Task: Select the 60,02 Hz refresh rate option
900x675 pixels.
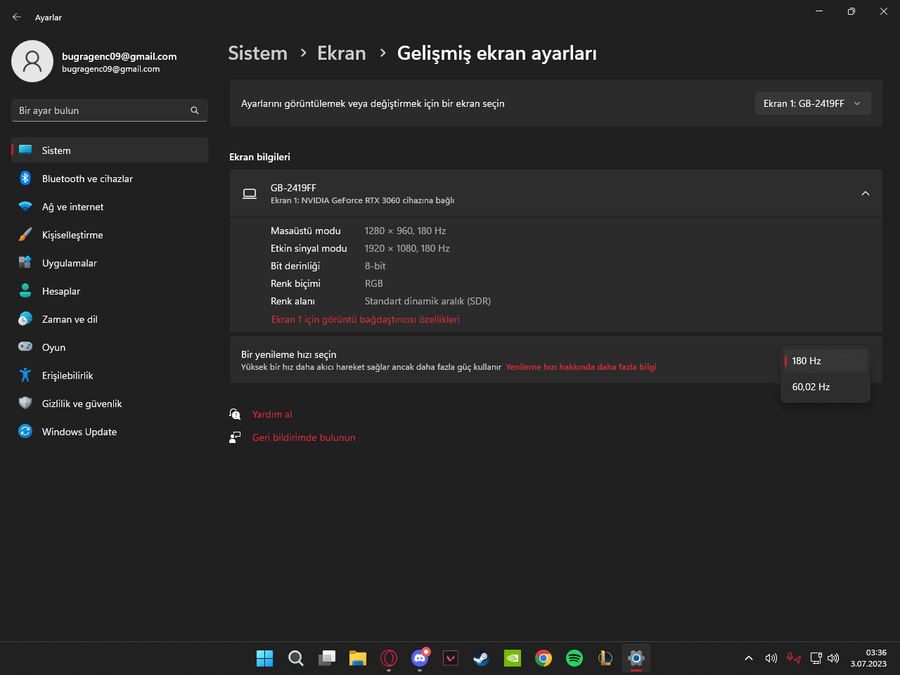Action: point(825,387)
